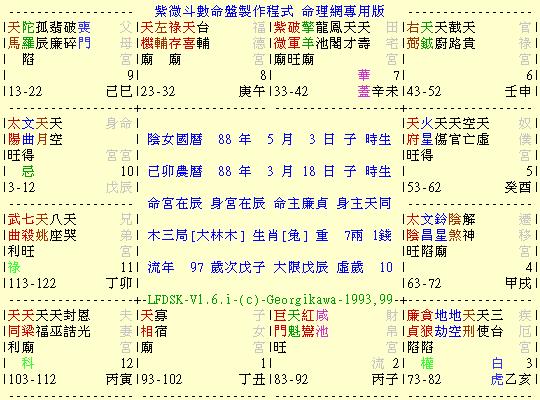Click the 丙子 palace label

point(385,379)
